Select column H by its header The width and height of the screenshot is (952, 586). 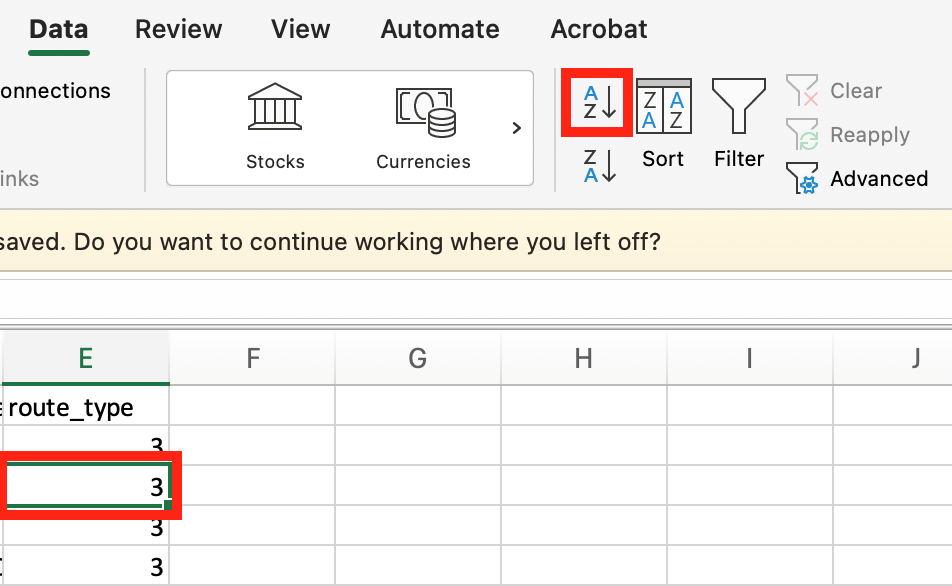tap(583, 357)
